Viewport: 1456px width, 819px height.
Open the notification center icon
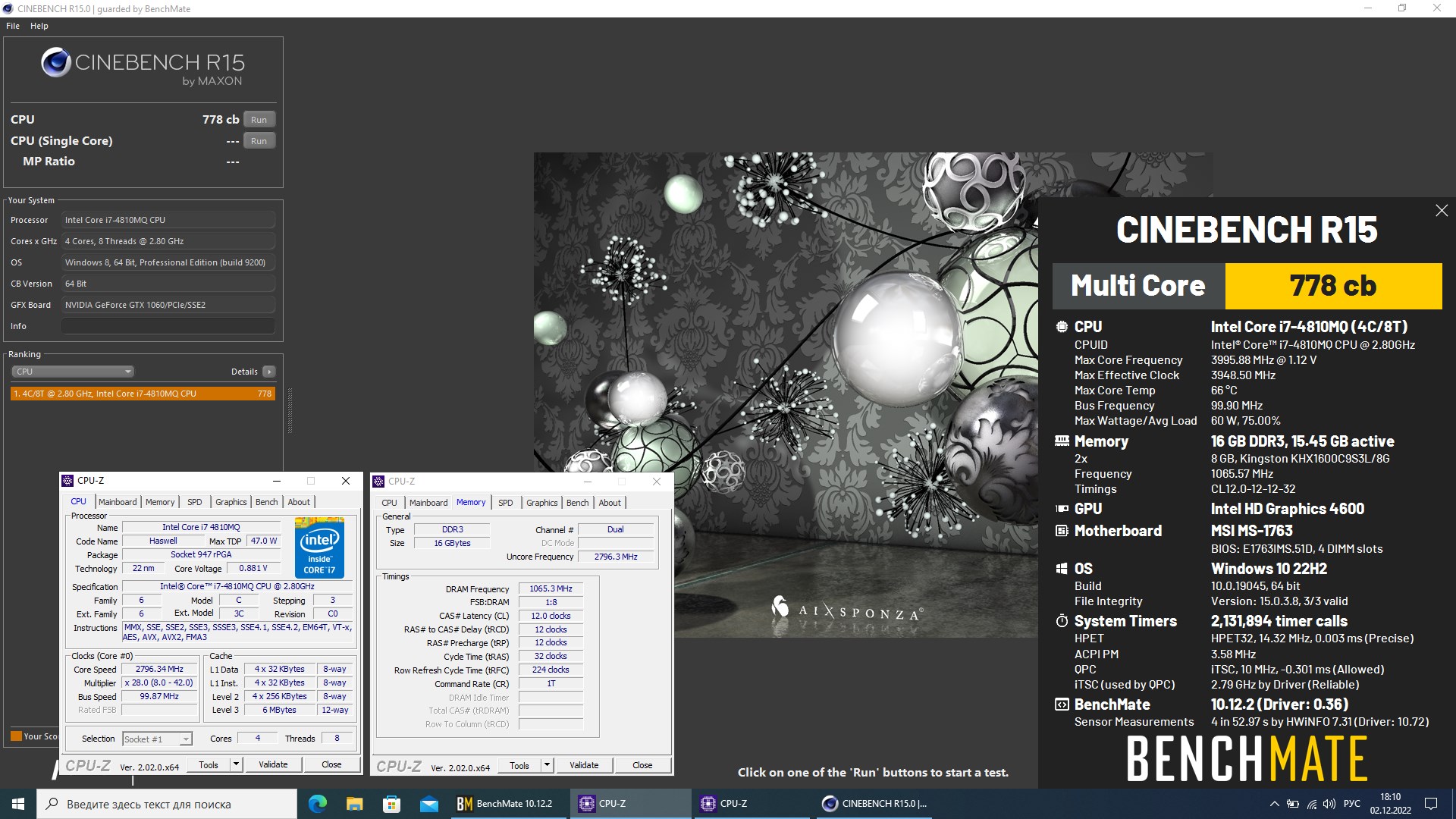point(1431,804)
